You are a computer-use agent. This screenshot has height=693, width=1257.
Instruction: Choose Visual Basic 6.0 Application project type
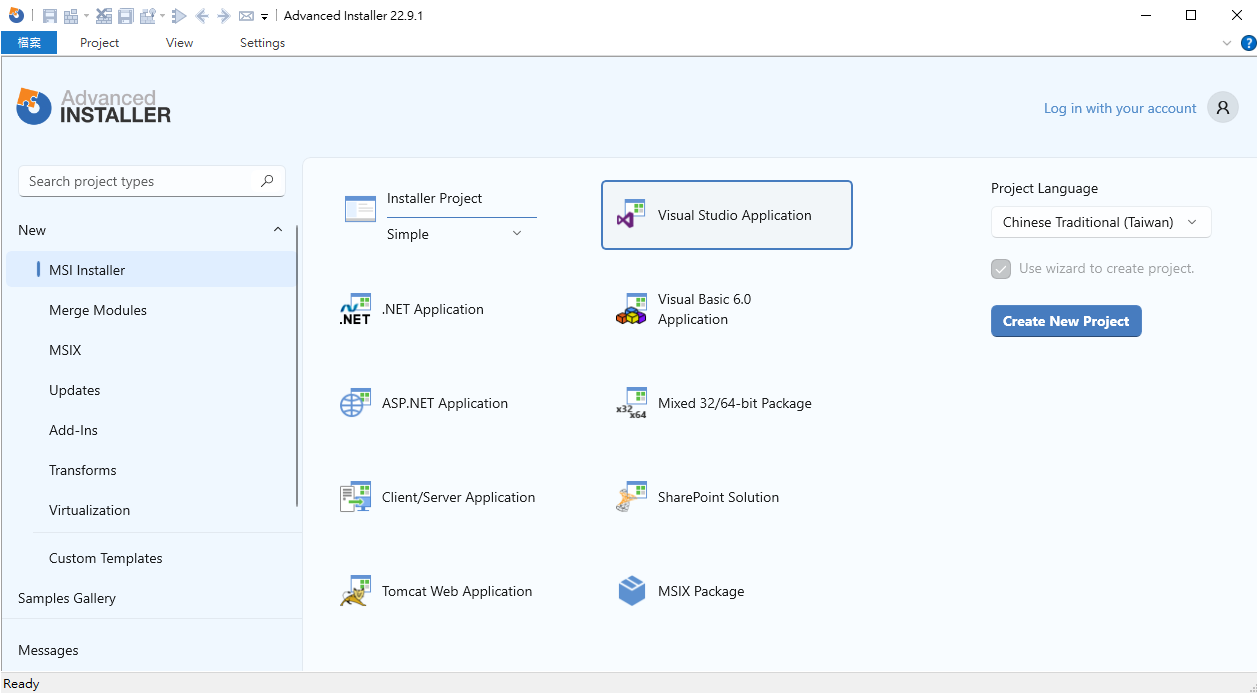pyautogui.click(x=684, y=309)
